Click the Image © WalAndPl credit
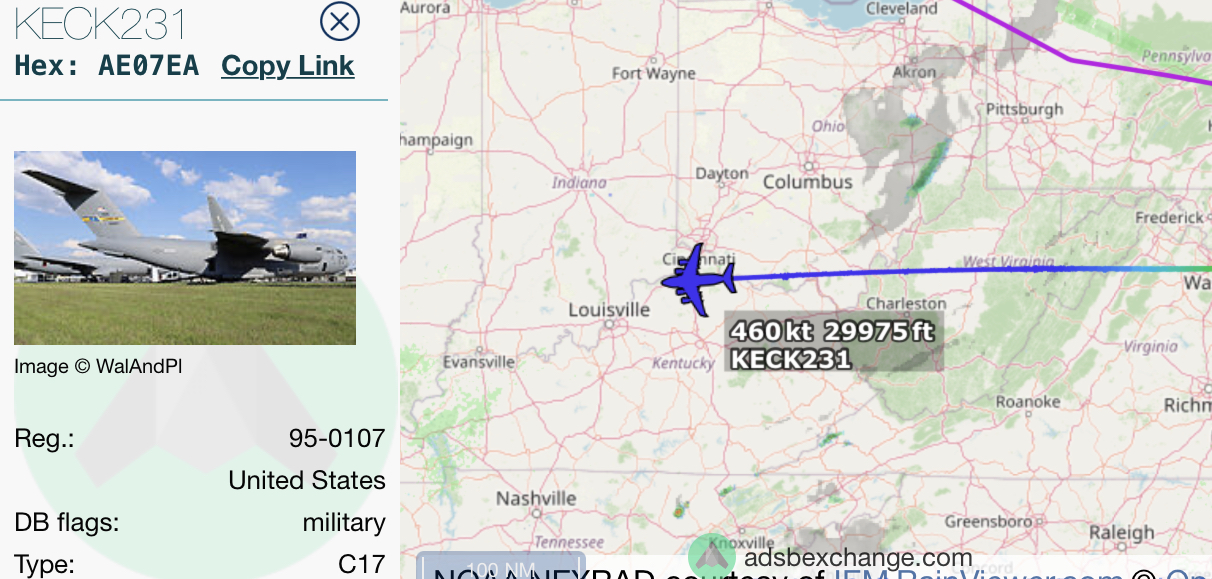Viewport: 1212px width, 579px height. pyautogui.click(x=98, y=367)
